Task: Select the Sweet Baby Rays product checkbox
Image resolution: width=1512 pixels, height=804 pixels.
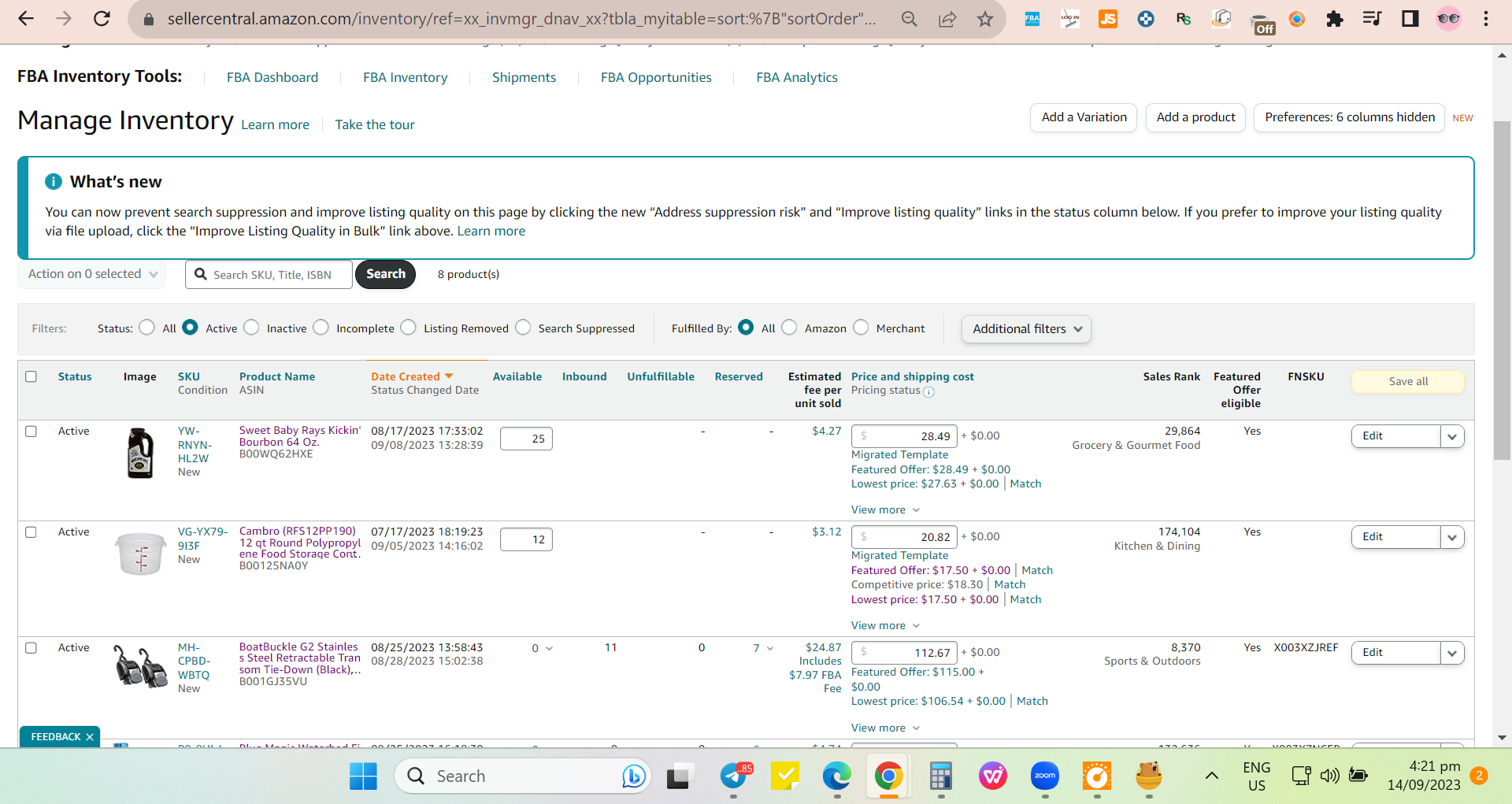Action: tap(31, 432)
